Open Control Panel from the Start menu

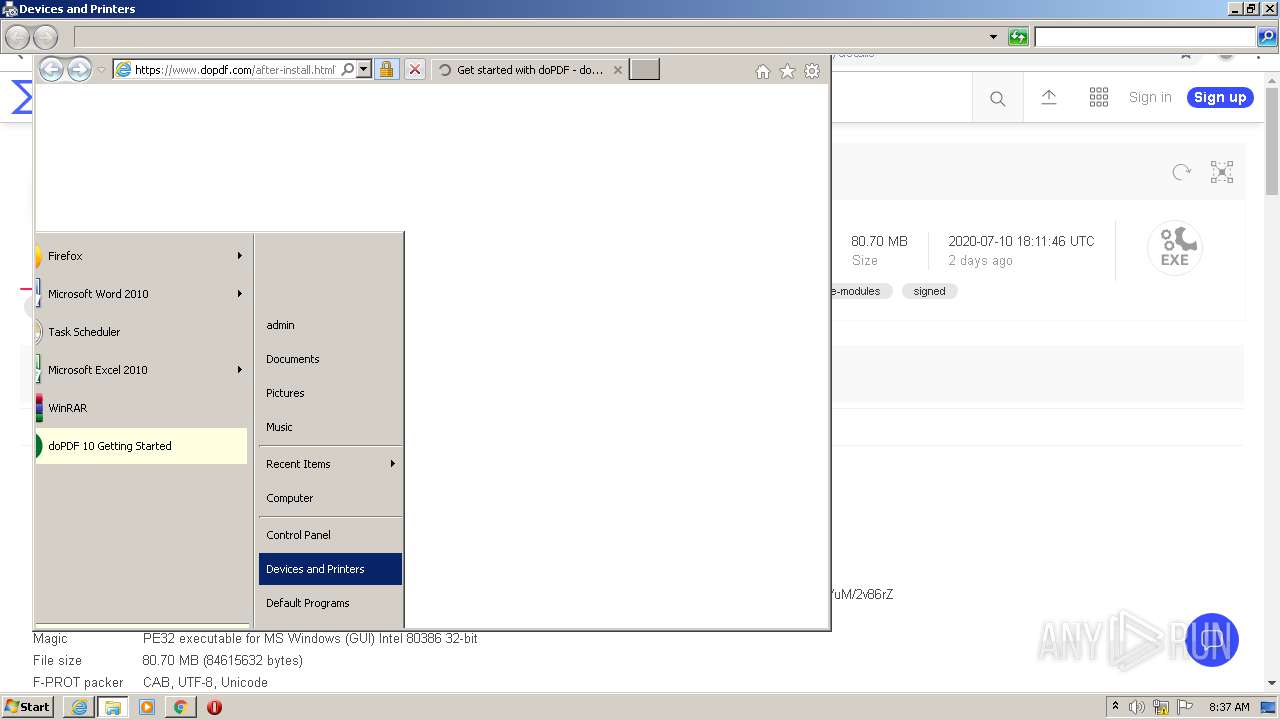pyautogui.click(x=330, y=535)
